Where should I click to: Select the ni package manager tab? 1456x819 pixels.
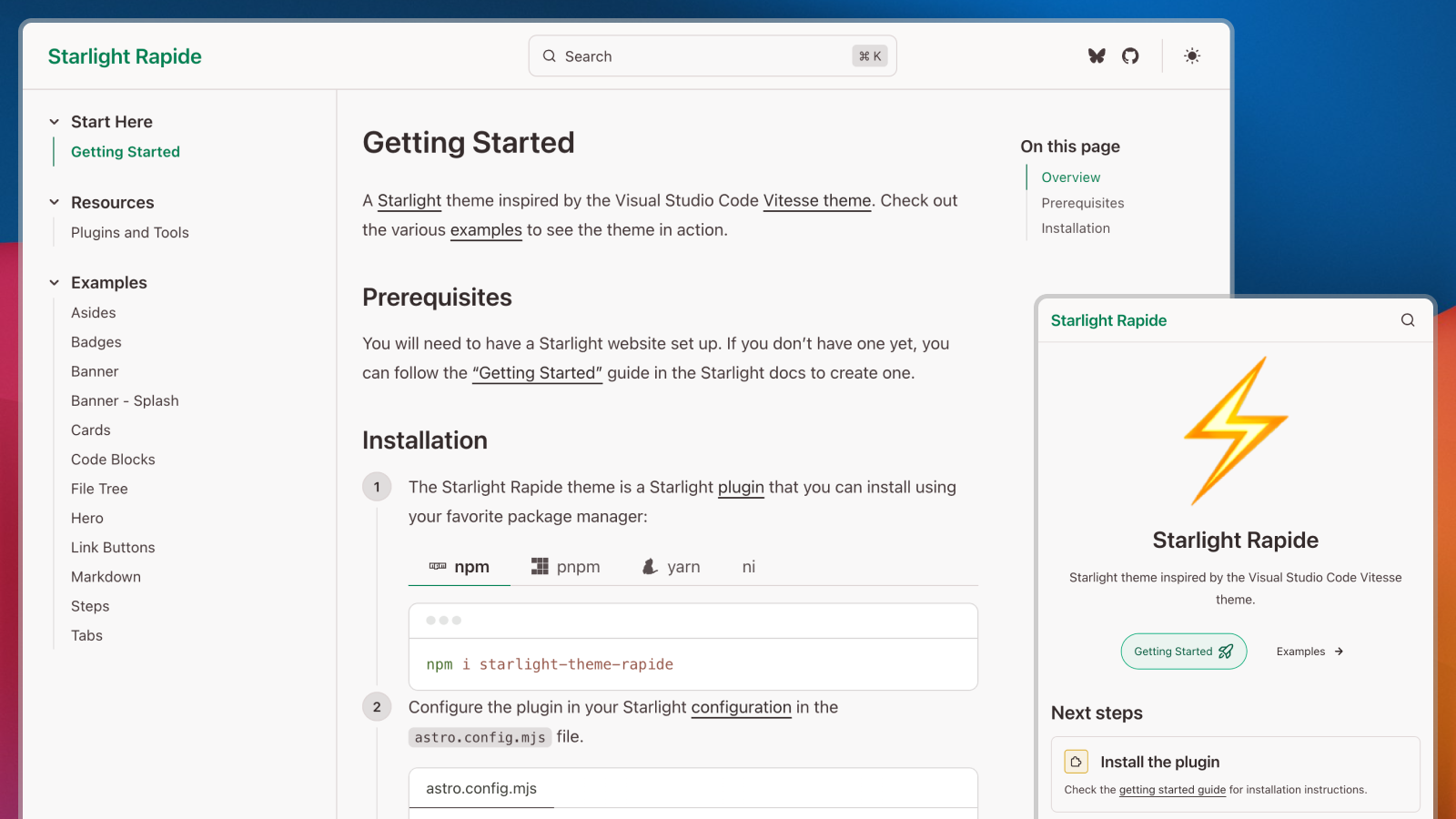point(749,567)
